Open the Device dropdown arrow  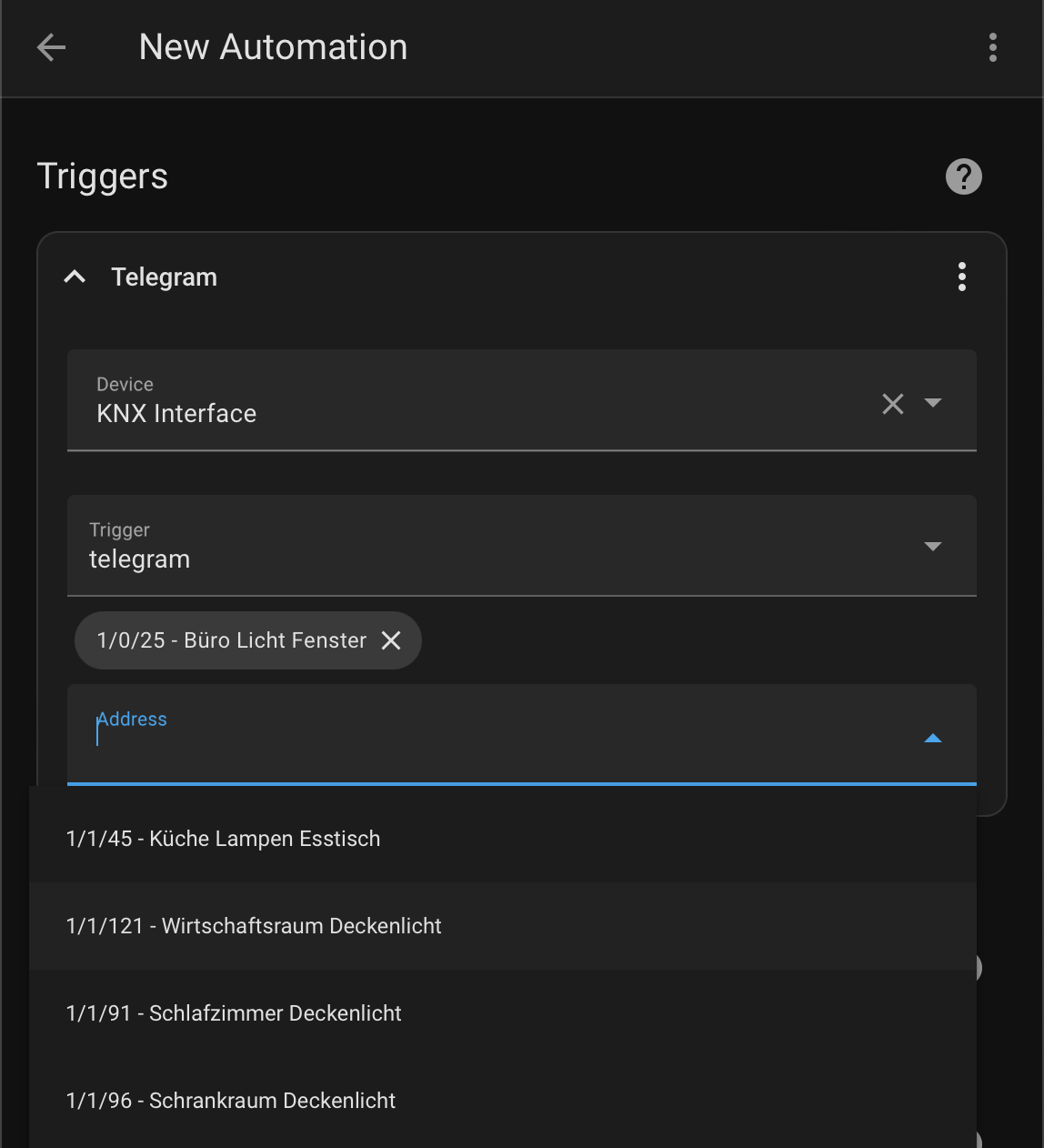(932, 402)
